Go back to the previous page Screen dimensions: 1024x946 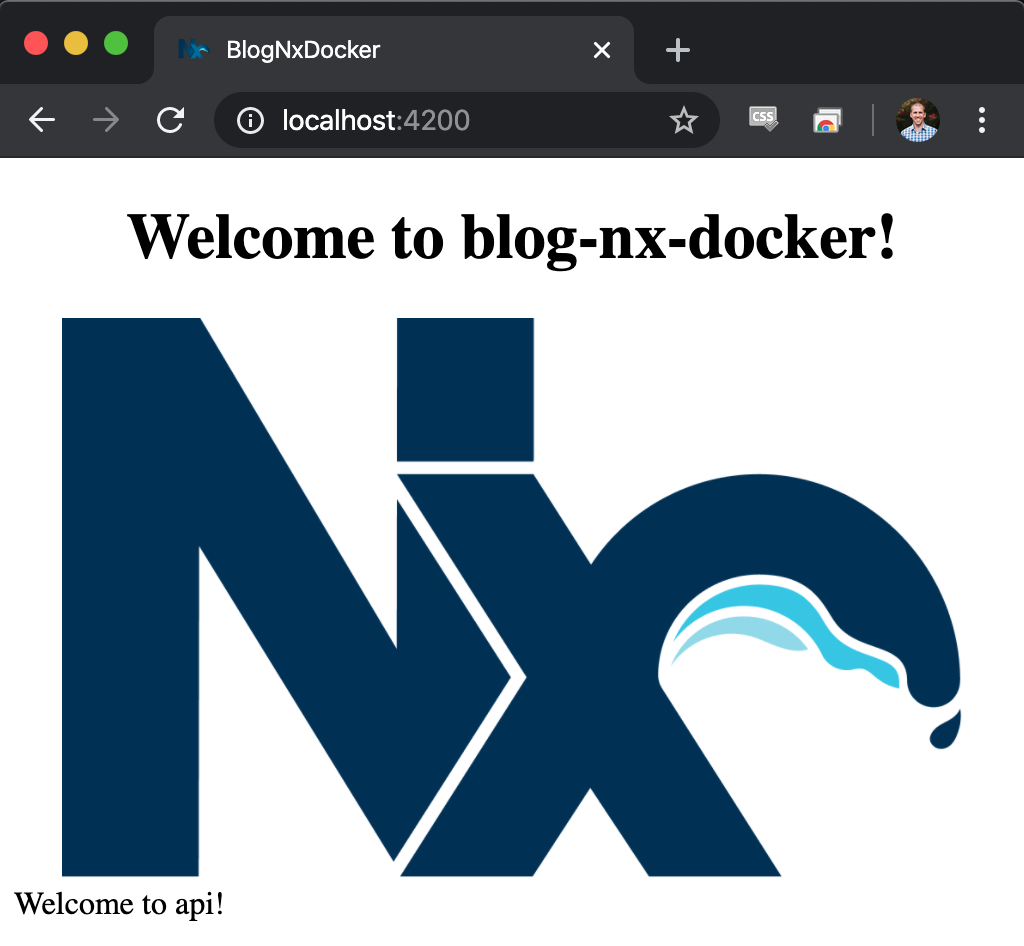[42, 120]
